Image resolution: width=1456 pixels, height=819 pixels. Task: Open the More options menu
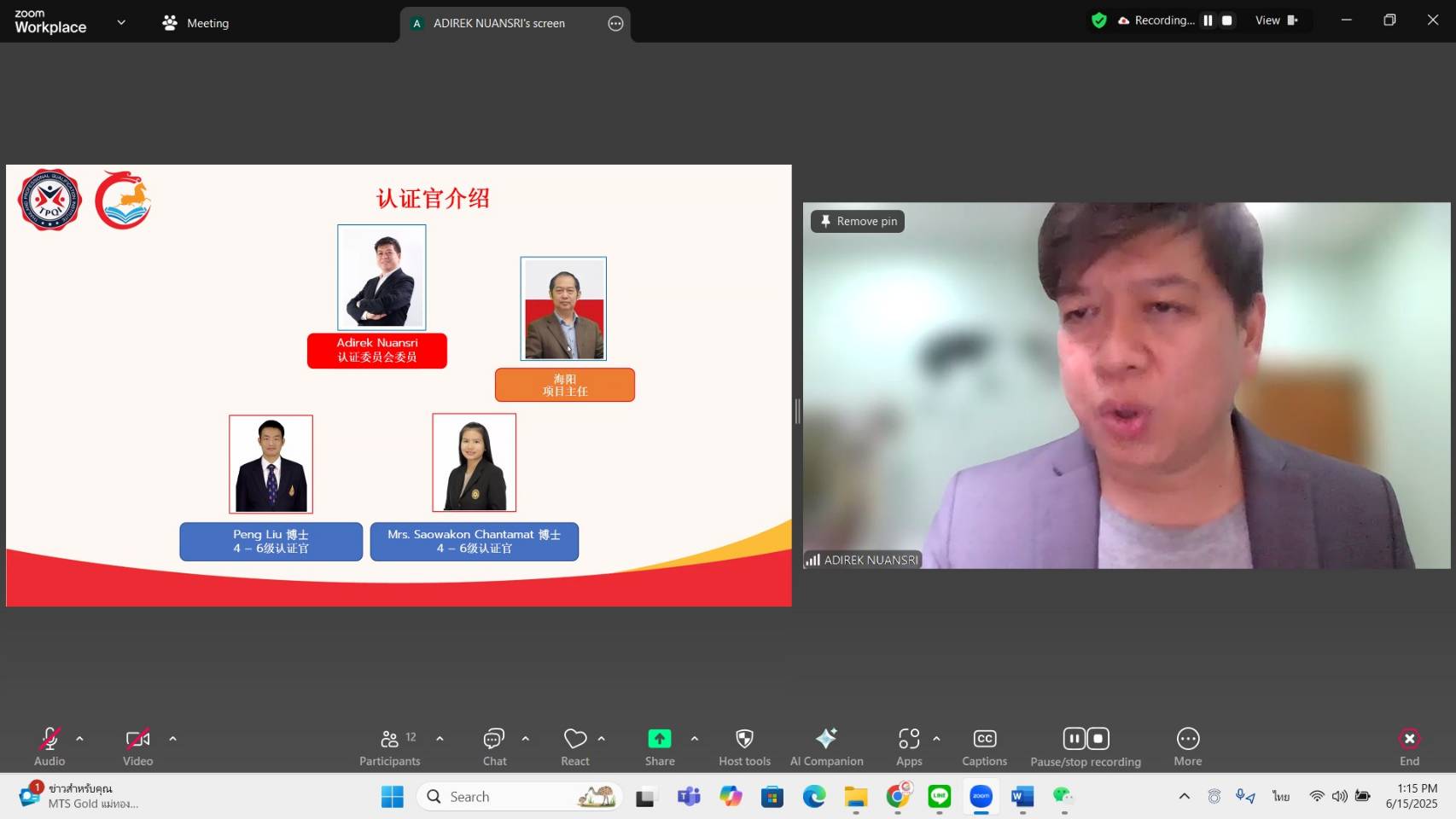pos(1187,746)
